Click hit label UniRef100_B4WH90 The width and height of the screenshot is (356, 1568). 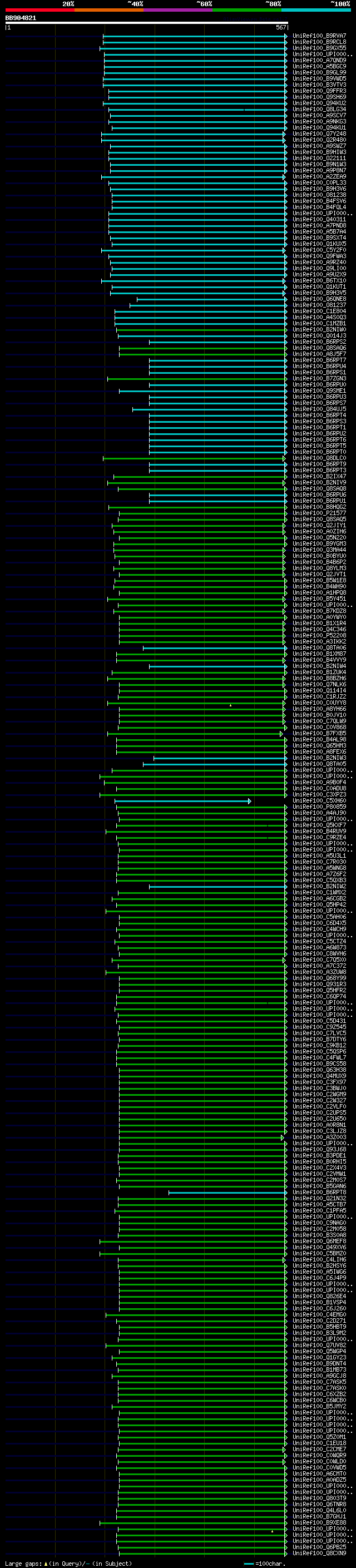(319, 587)
